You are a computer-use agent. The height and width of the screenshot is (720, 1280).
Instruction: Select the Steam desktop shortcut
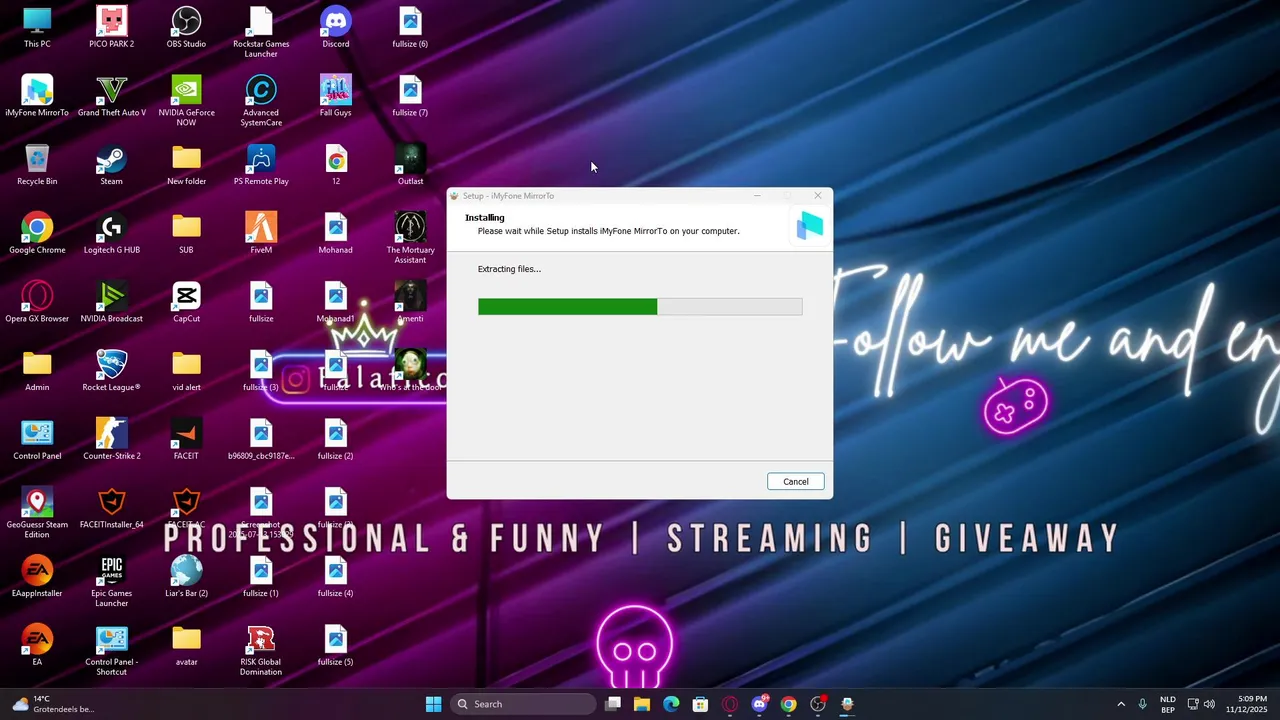[x=112, y=166]
